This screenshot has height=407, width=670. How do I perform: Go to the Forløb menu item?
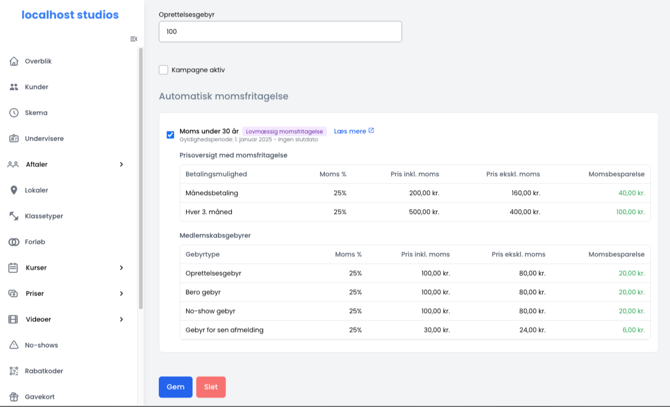click(x=35, y=242)
